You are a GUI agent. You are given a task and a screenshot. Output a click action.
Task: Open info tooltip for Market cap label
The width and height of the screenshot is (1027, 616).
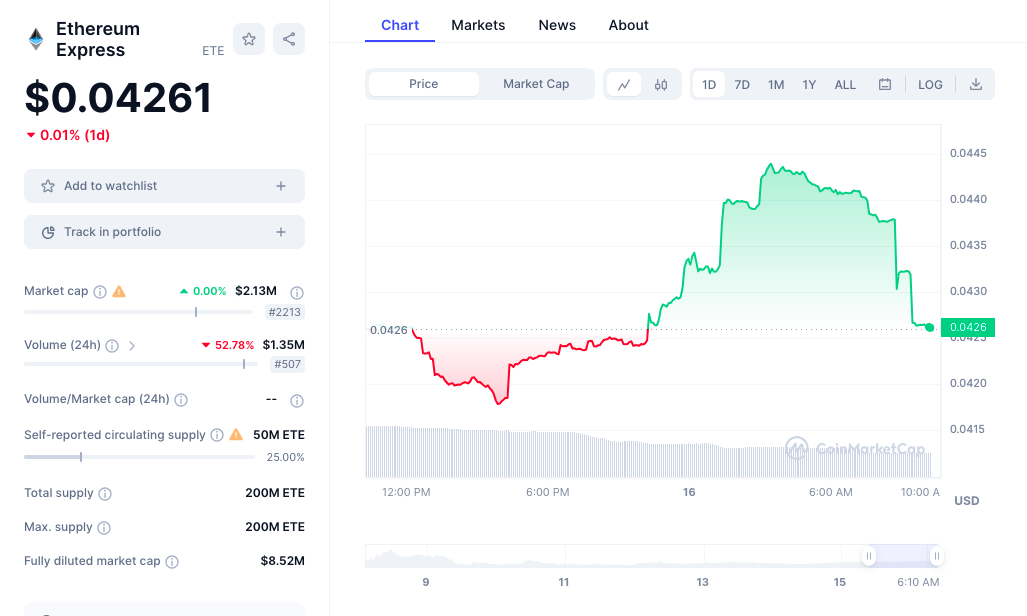(100, 292)
